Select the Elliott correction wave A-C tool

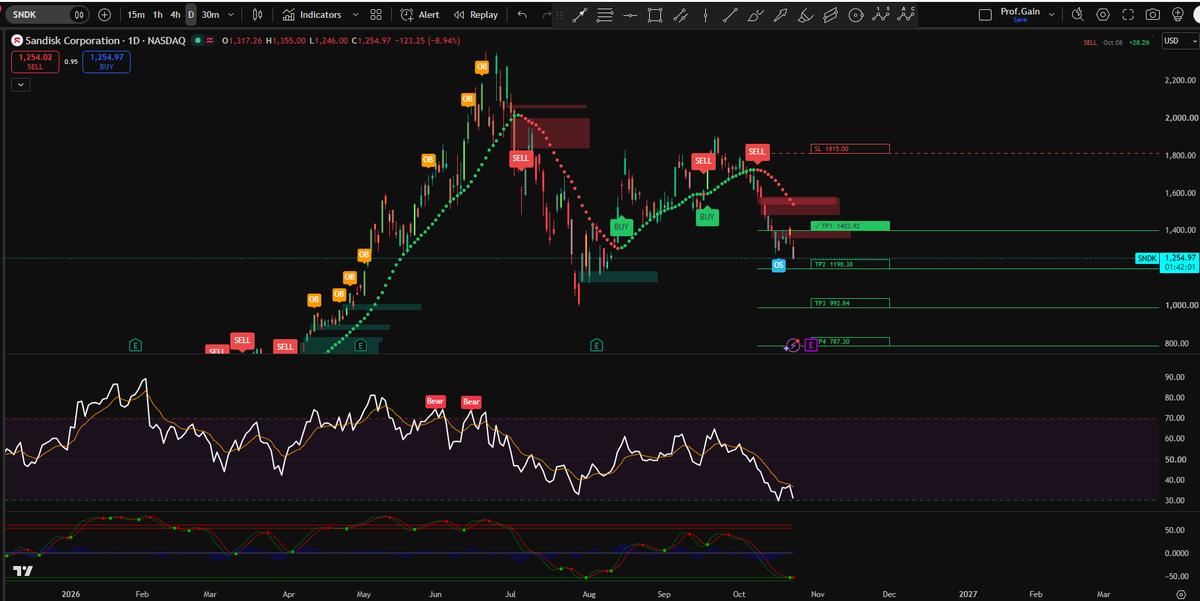coord(906,15)
